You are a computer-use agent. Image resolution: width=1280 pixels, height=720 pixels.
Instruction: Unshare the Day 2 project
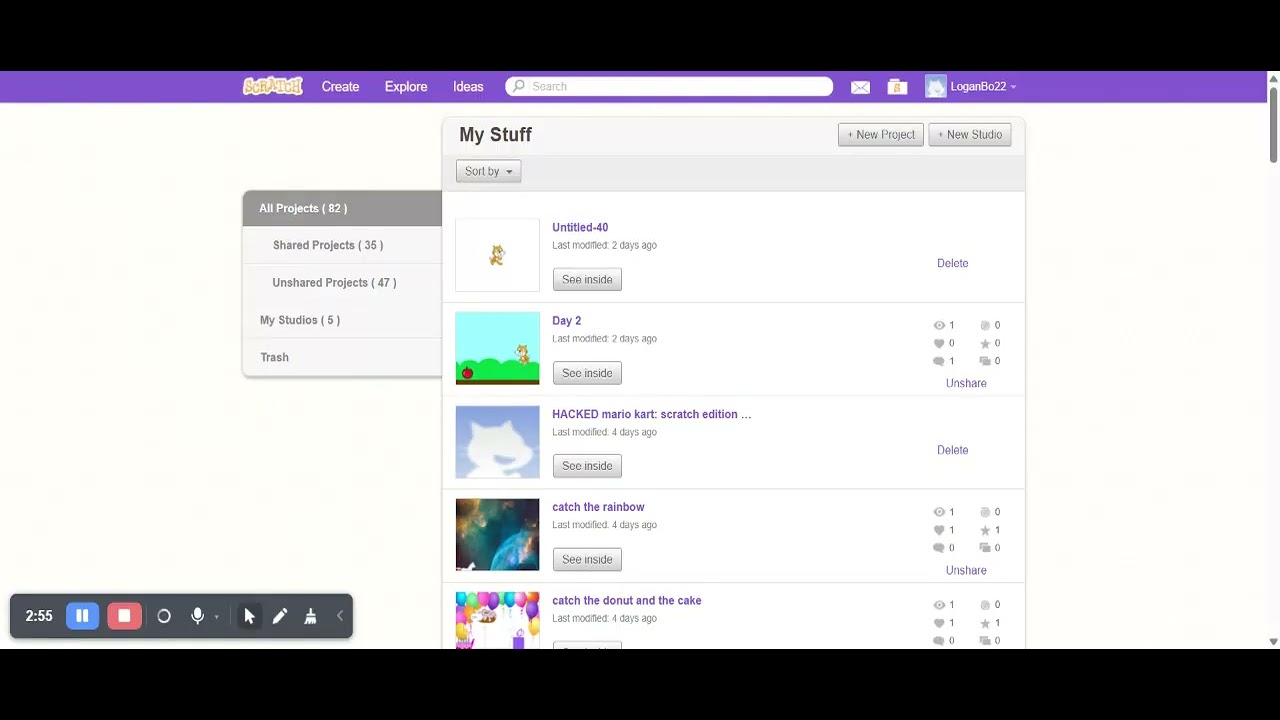click(x=966, y=383)
